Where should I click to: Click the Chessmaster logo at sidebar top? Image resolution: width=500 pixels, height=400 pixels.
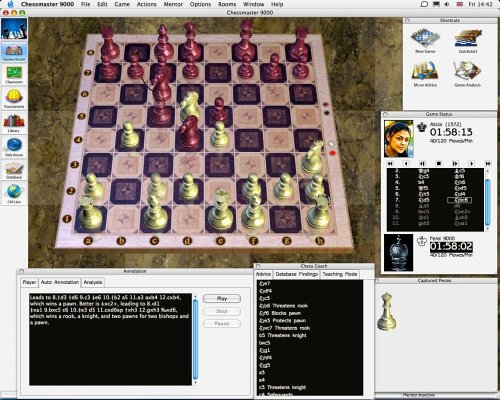coord(14,29)
